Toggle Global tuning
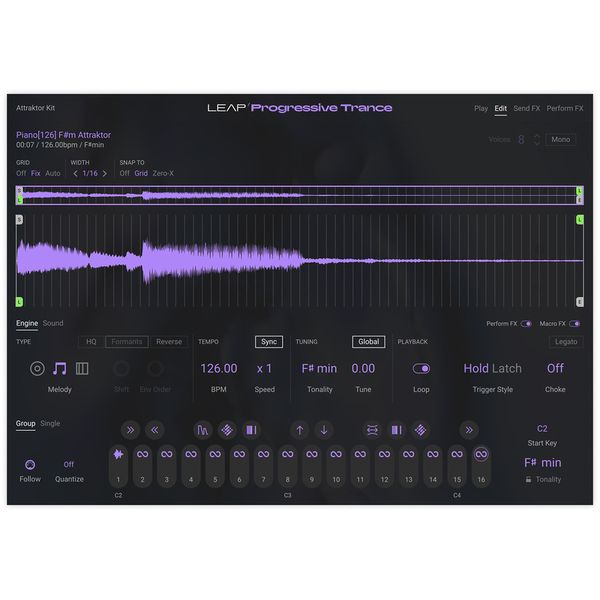Image resolution: width=600 pixels, height=600 pixels. tap(368, 342)
